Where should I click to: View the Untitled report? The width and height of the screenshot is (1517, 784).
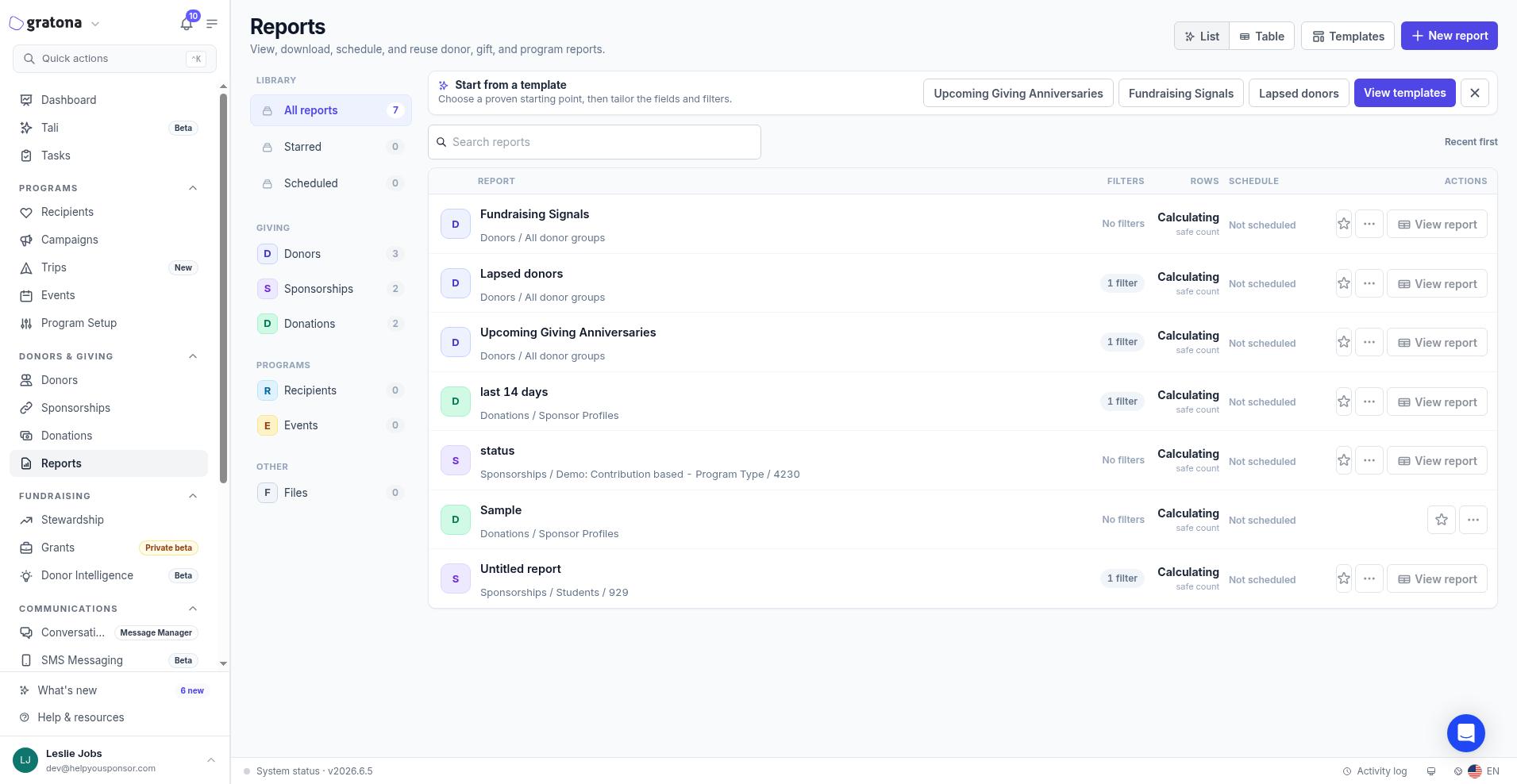[1436, 579]
